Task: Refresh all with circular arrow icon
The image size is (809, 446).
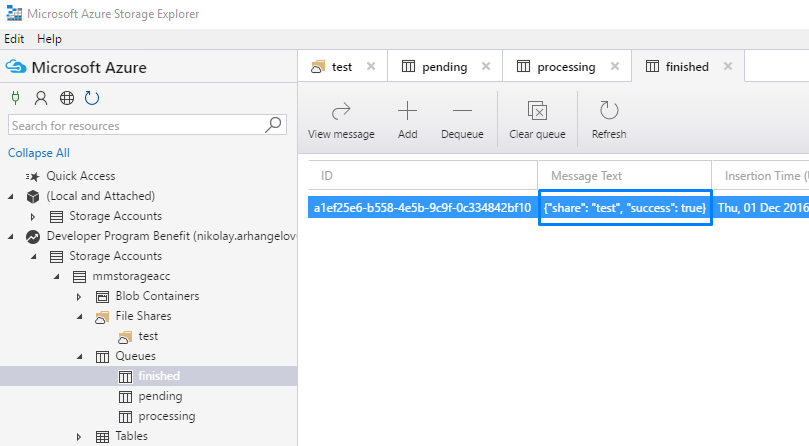Action: click(x=92, y=98)
